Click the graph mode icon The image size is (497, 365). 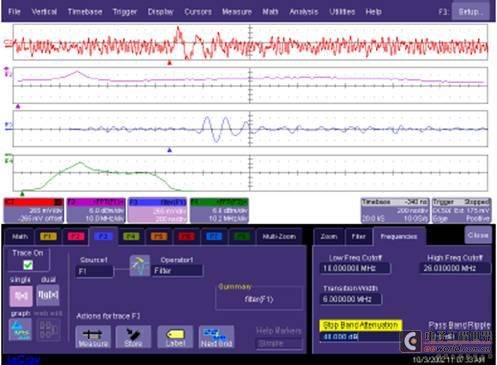click(x=21, y=329)
